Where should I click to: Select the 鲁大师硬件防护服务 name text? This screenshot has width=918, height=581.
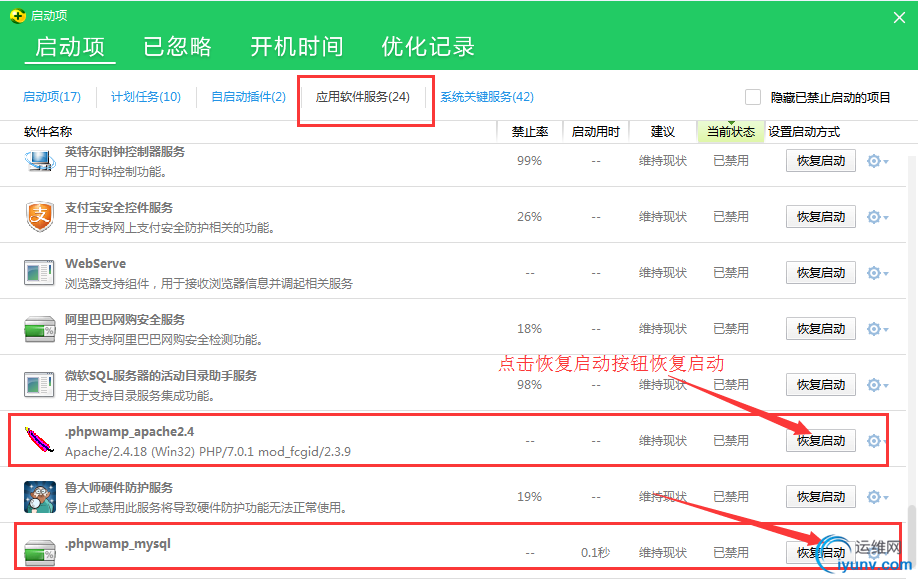click(x=119, y=487)
